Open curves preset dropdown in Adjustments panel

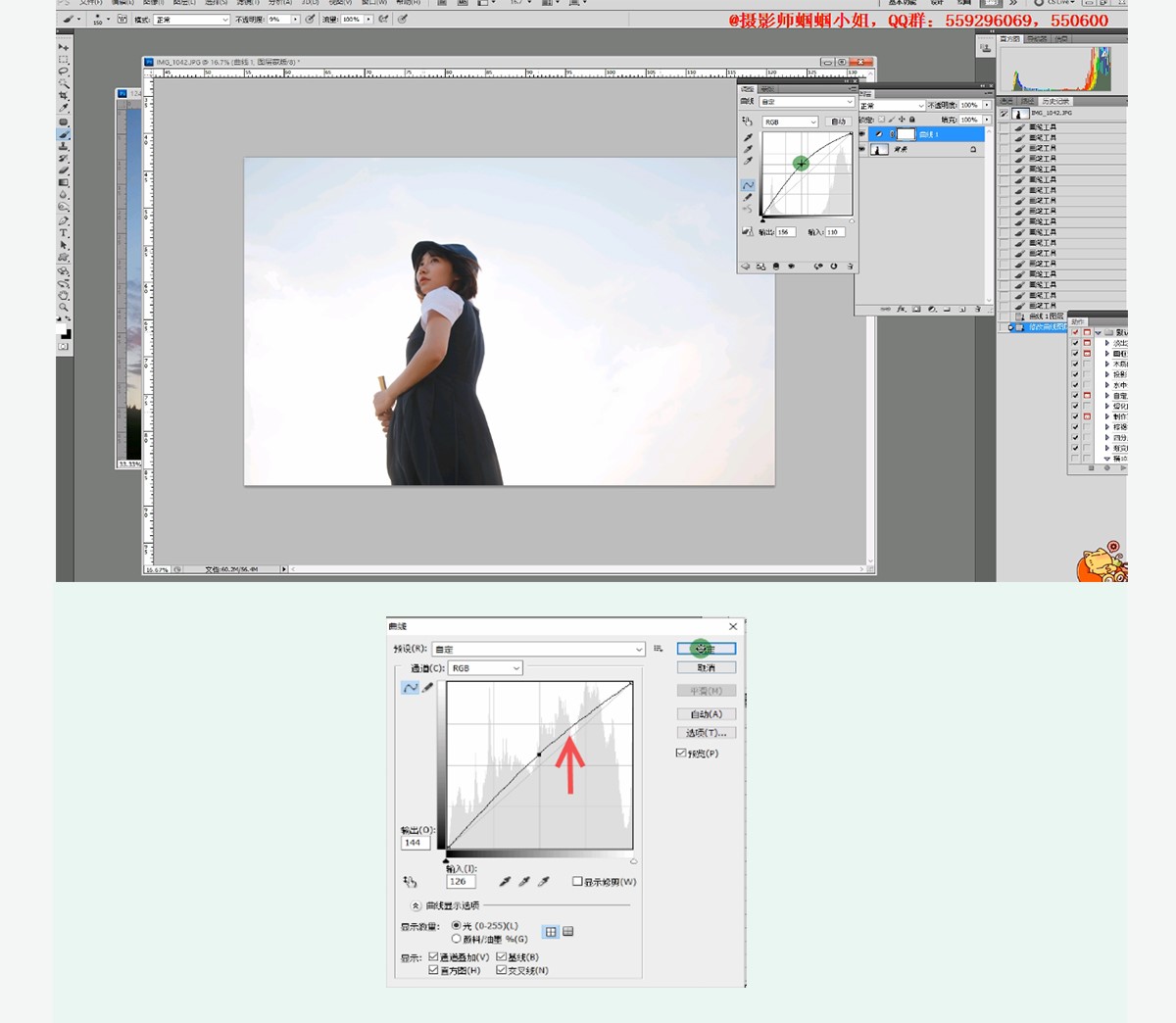808,102
